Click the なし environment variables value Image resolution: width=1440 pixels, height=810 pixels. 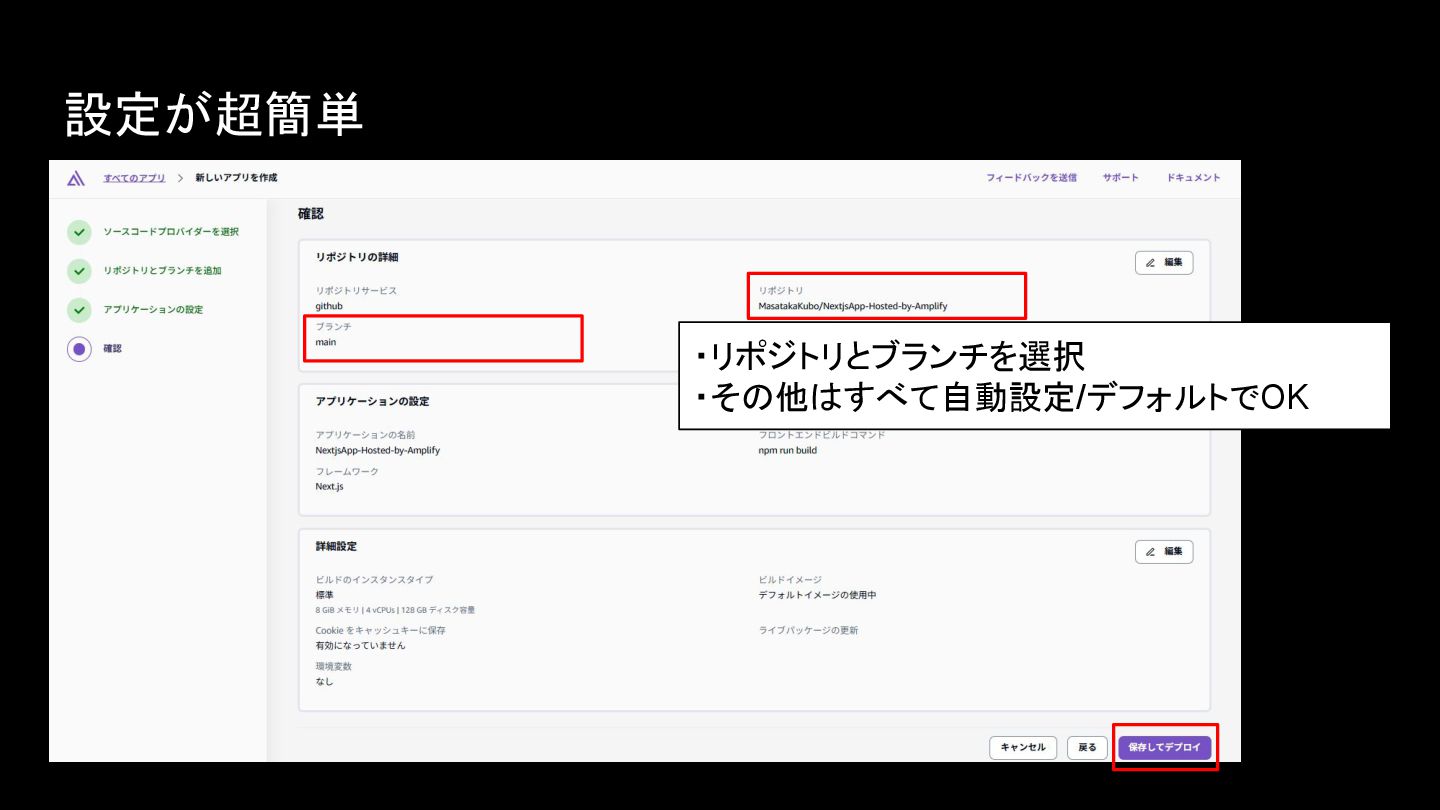pyautogui.click(x=325, y=682)
